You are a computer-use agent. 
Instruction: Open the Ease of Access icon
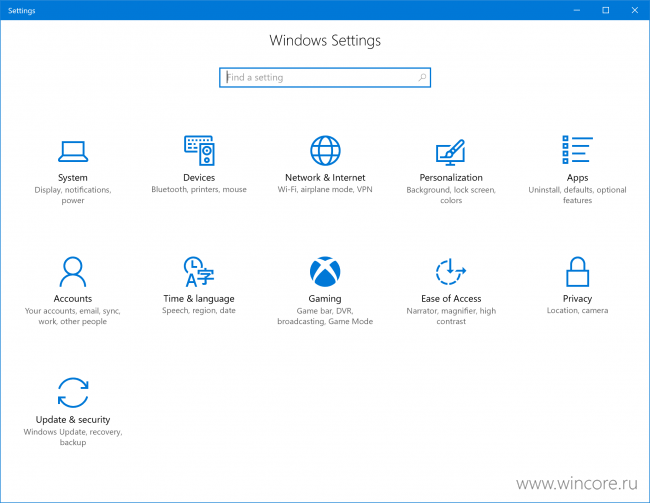click(x=451, y=272)
